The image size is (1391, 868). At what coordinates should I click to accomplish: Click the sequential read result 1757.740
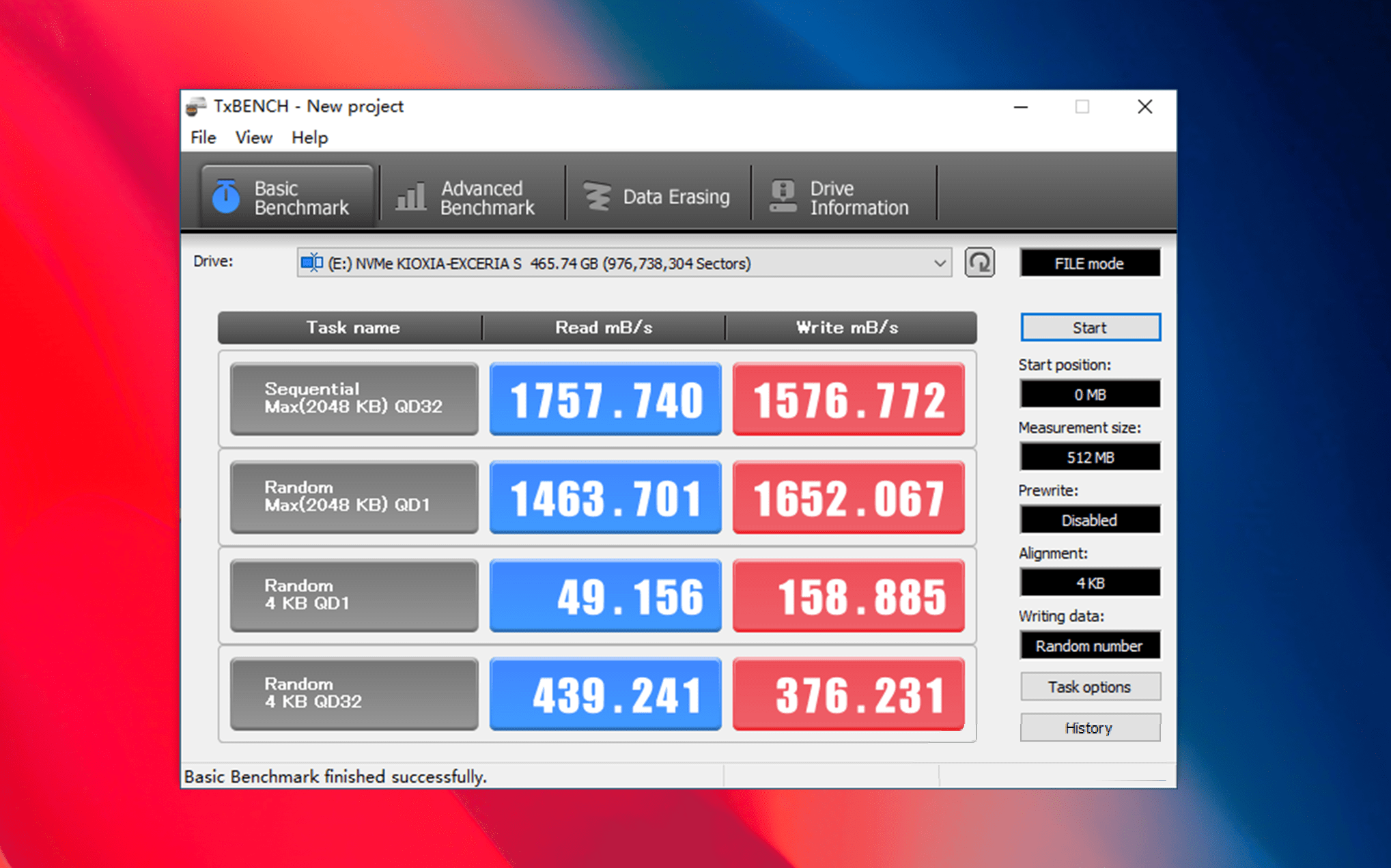click(x=605, y=399)
